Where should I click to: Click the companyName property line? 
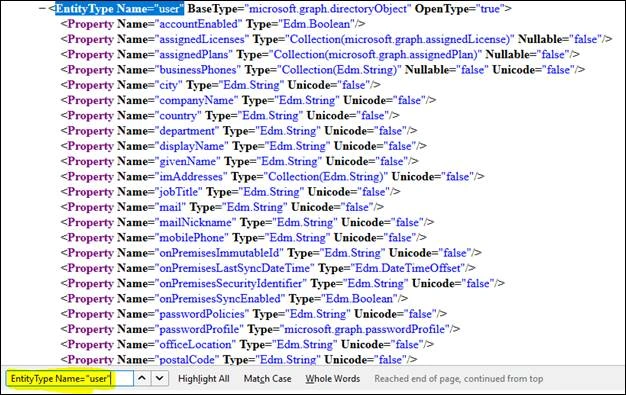pos(248,100)
